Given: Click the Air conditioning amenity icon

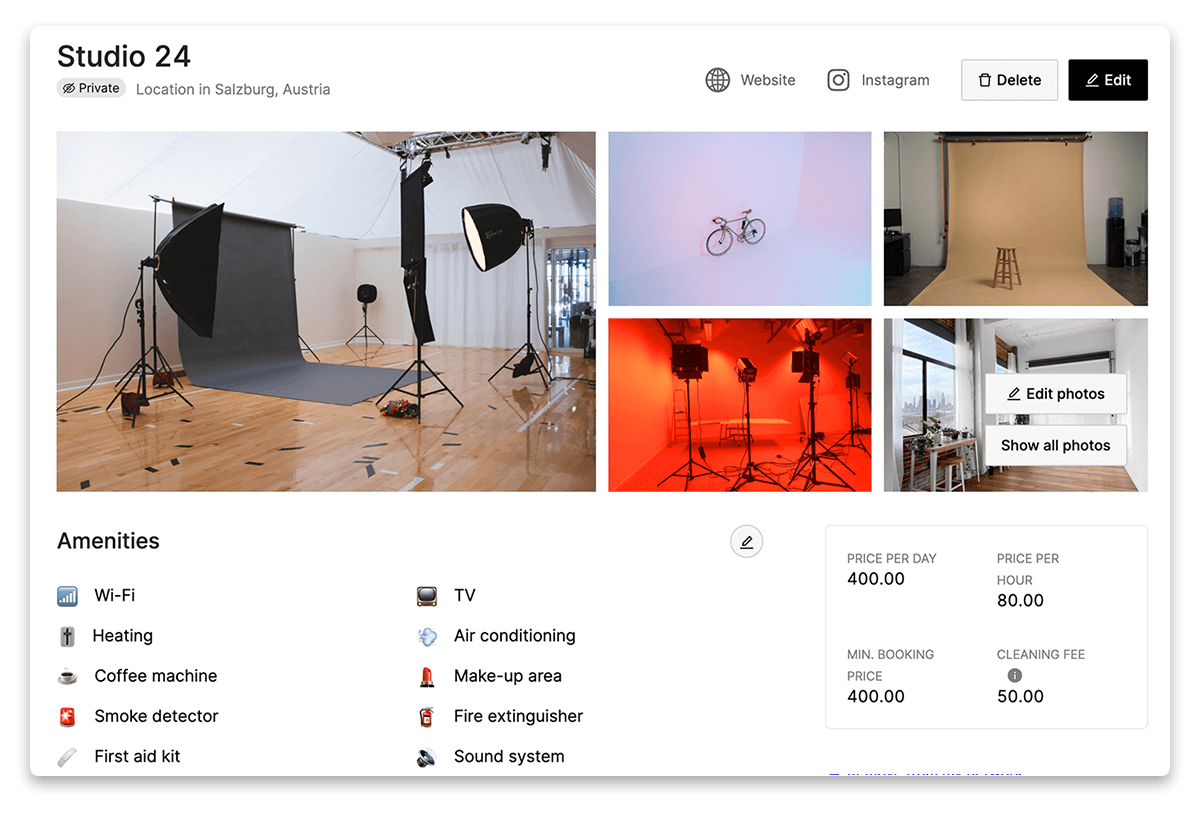Looking at the screenshot, I should (427, 636).
